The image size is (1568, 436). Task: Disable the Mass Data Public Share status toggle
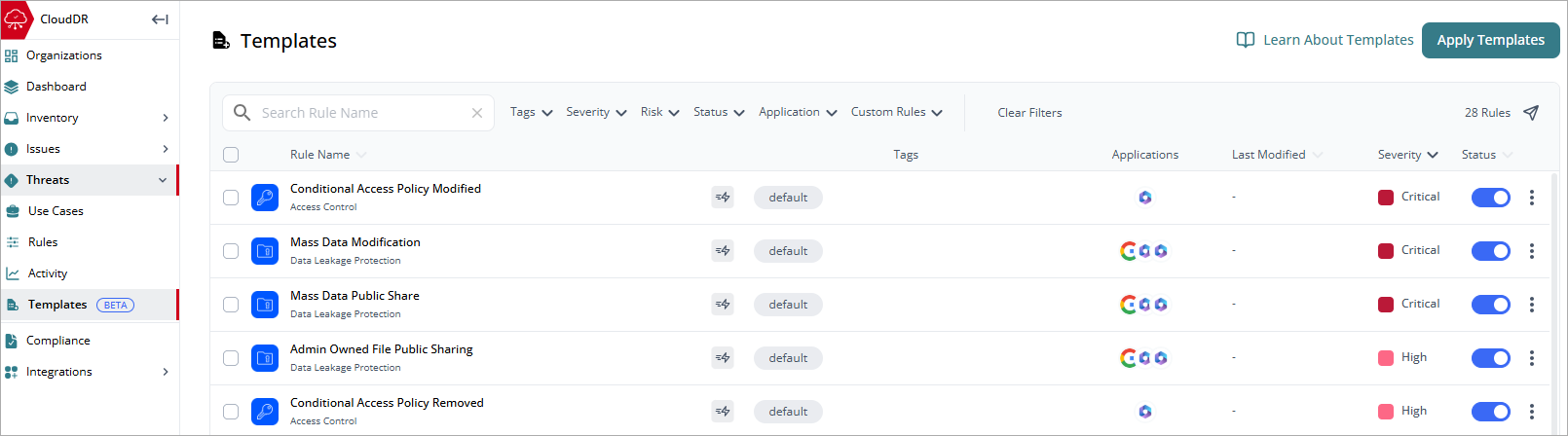point(1491,305)
